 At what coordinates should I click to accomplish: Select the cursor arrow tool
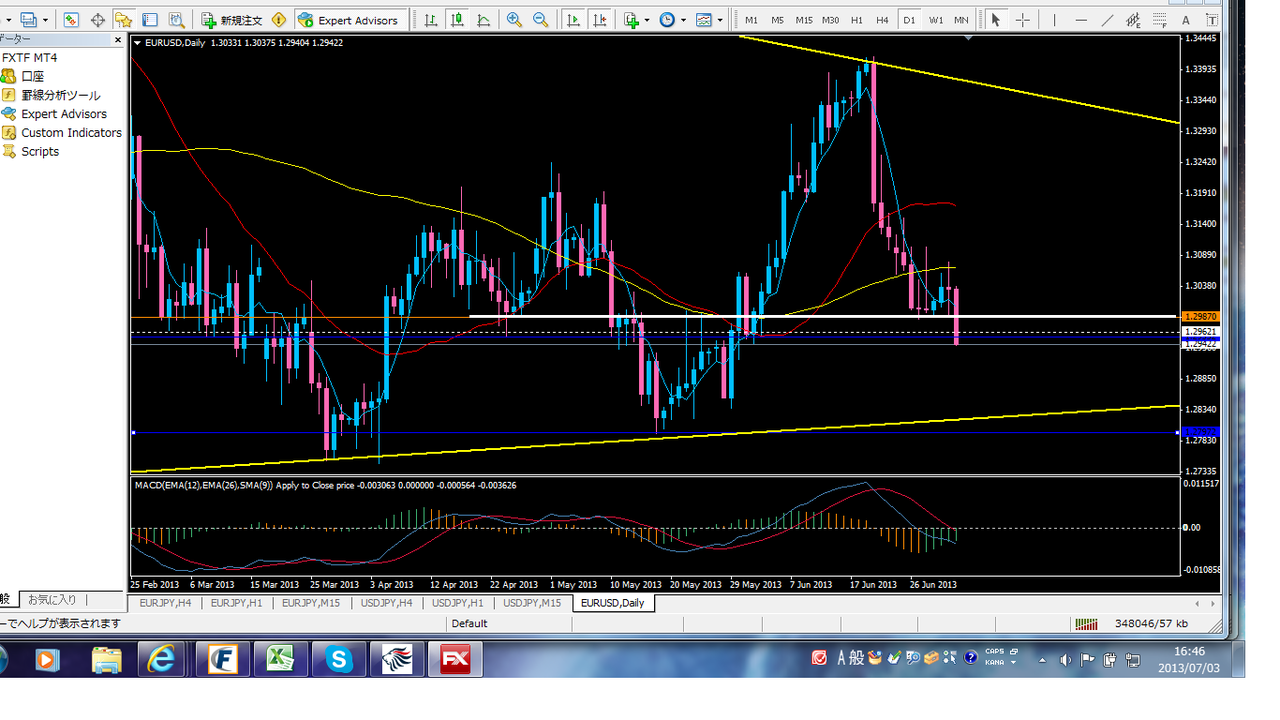pyautogui.click(x=996, y=20)
